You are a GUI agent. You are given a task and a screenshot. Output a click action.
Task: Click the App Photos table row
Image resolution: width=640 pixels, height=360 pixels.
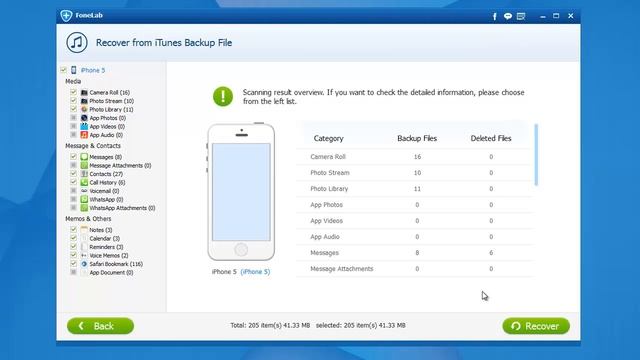(415, 205)
